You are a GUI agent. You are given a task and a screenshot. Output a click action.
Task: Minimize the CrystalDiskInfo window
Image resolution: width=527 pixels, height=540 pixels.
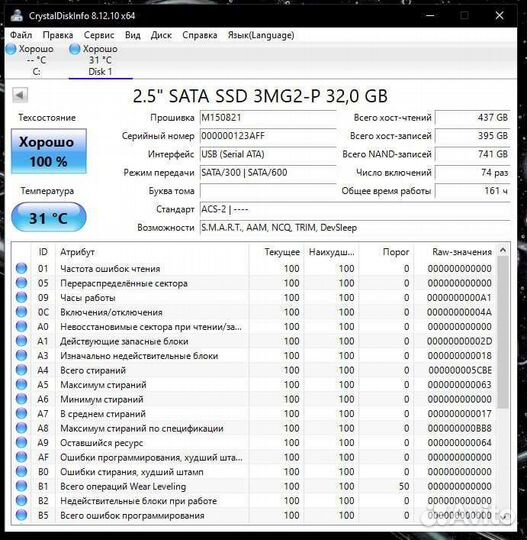click(x=430, y=15)
